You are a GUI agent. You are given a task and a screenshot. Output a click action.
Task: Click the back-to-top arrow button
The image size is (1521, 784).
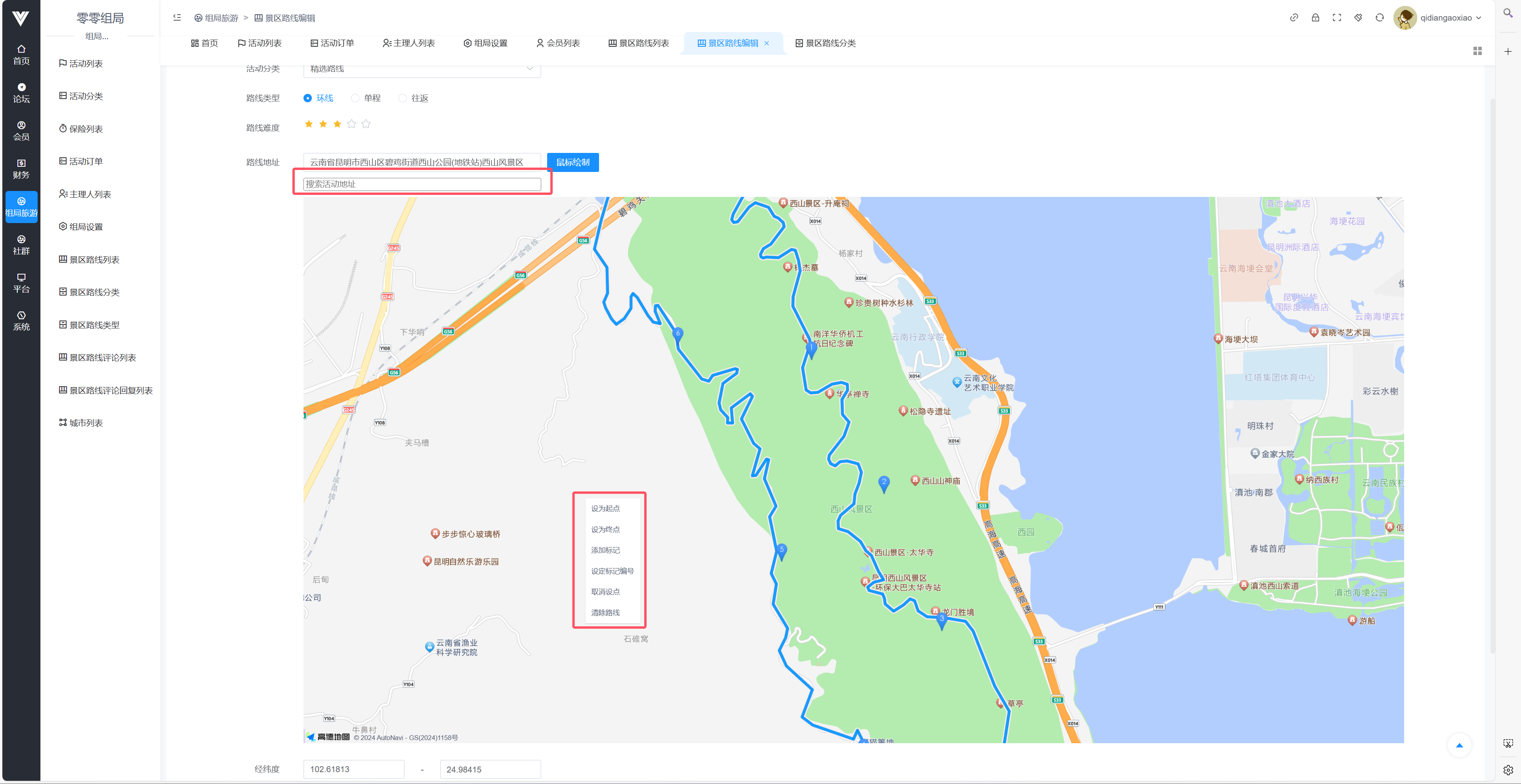[x=1459, y=745]
